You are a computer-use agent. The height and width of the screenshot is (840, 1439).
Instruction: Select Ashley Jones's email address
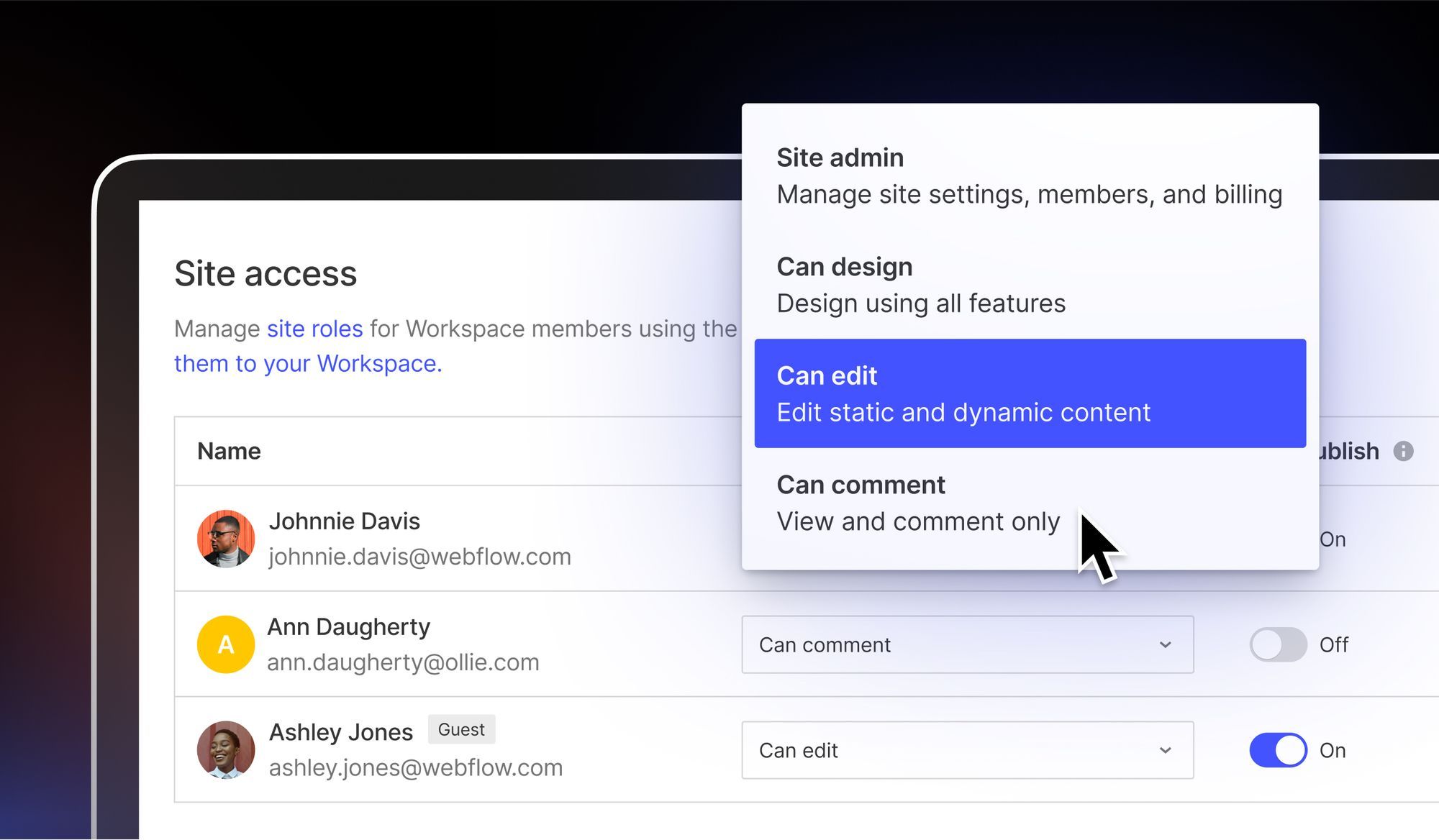(x=416, y=767)
